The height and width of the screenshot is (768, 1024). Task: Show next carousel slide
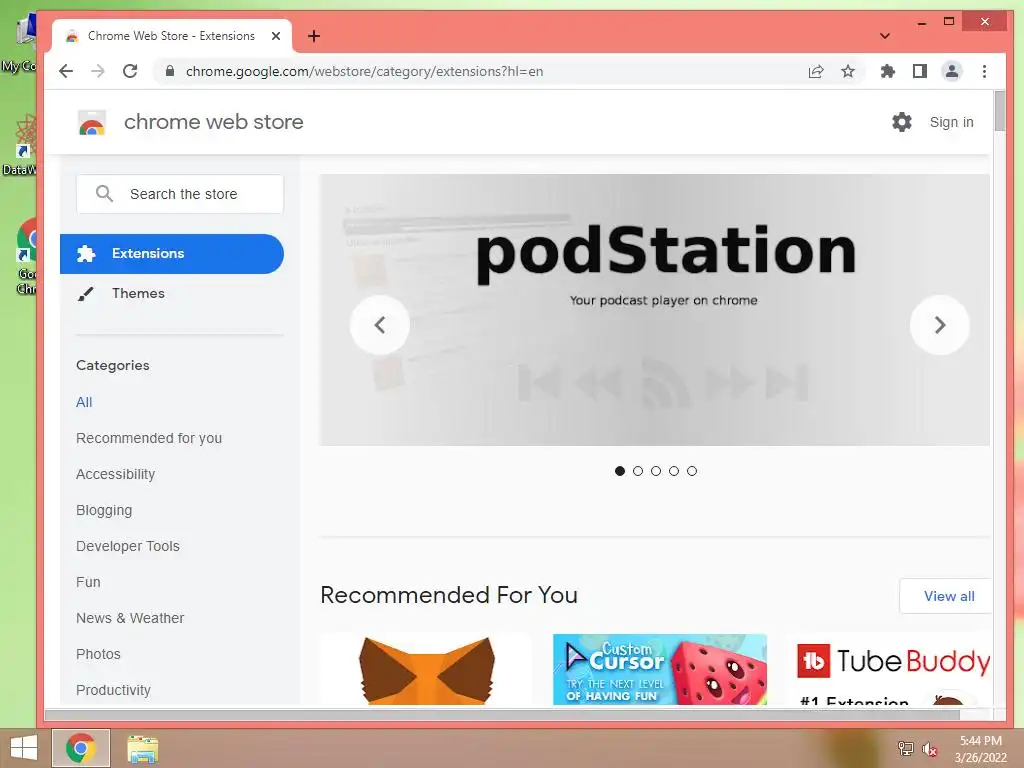[x=940, y=325]
